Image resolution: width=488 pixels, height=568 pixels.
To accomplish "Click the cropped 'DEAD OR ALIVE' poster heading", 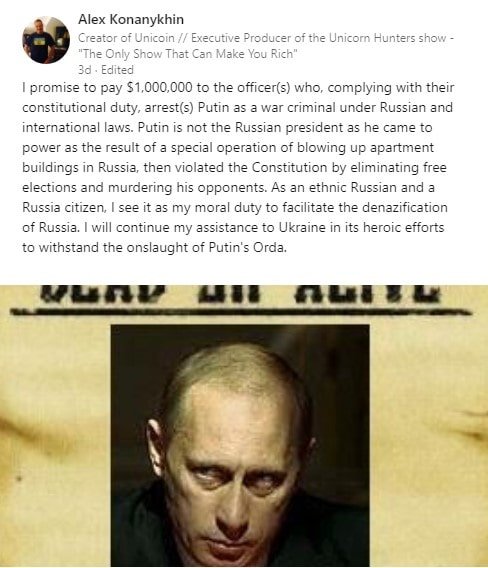I will (240, 294).
